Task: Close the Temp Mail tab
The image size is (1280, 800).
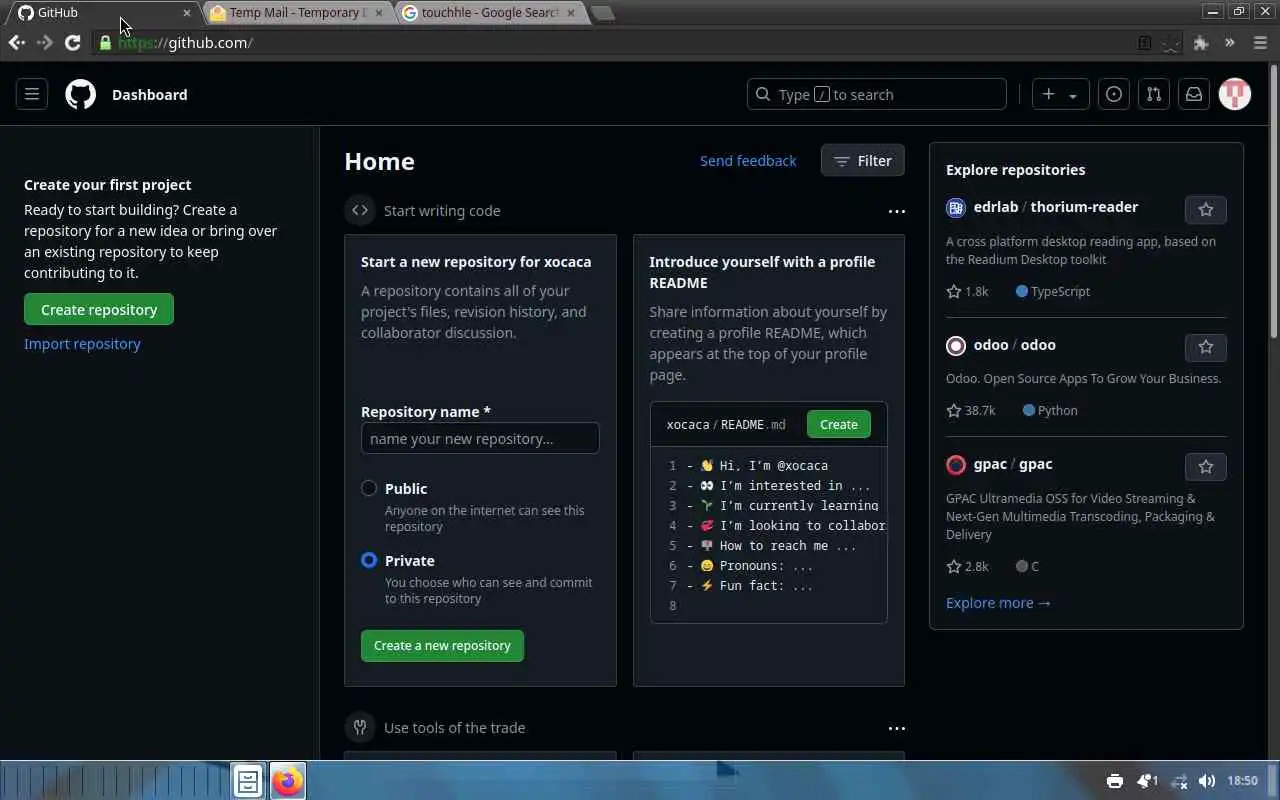Action: [379, 13]
